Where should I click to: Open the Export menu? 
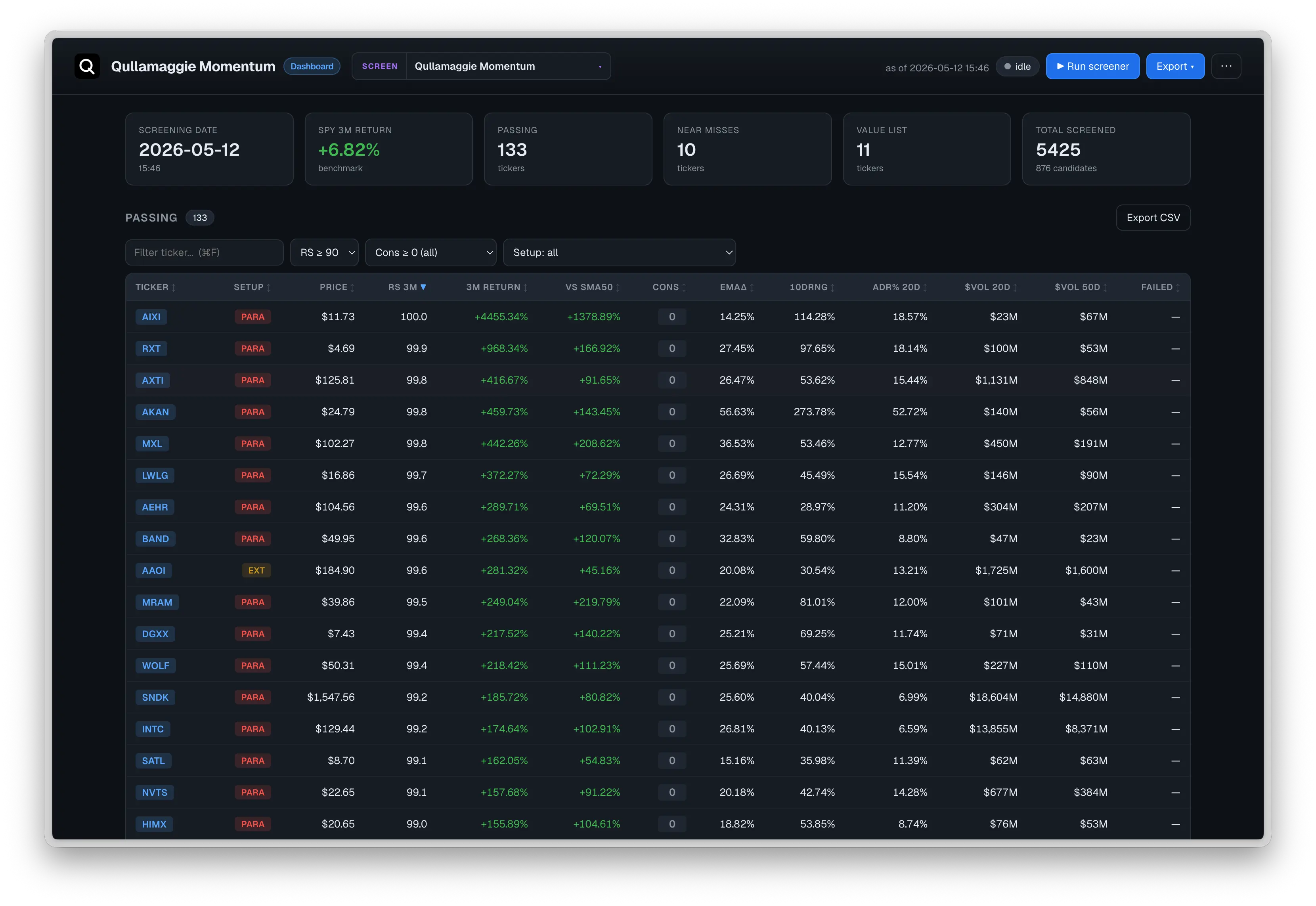point(1174,67)
